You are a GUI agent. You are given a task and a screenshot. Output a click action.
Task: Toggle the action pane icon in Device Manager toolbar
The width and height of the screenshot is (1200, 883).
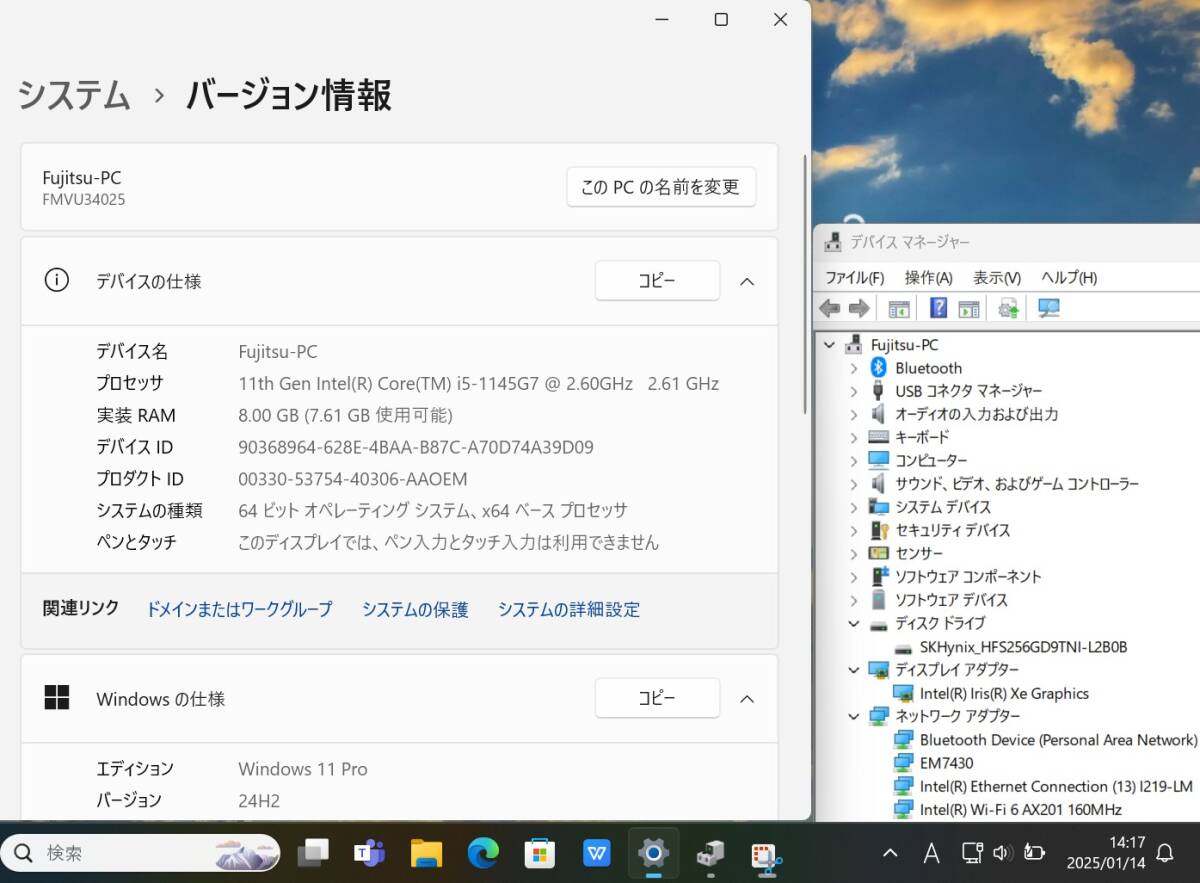(968, 308)
